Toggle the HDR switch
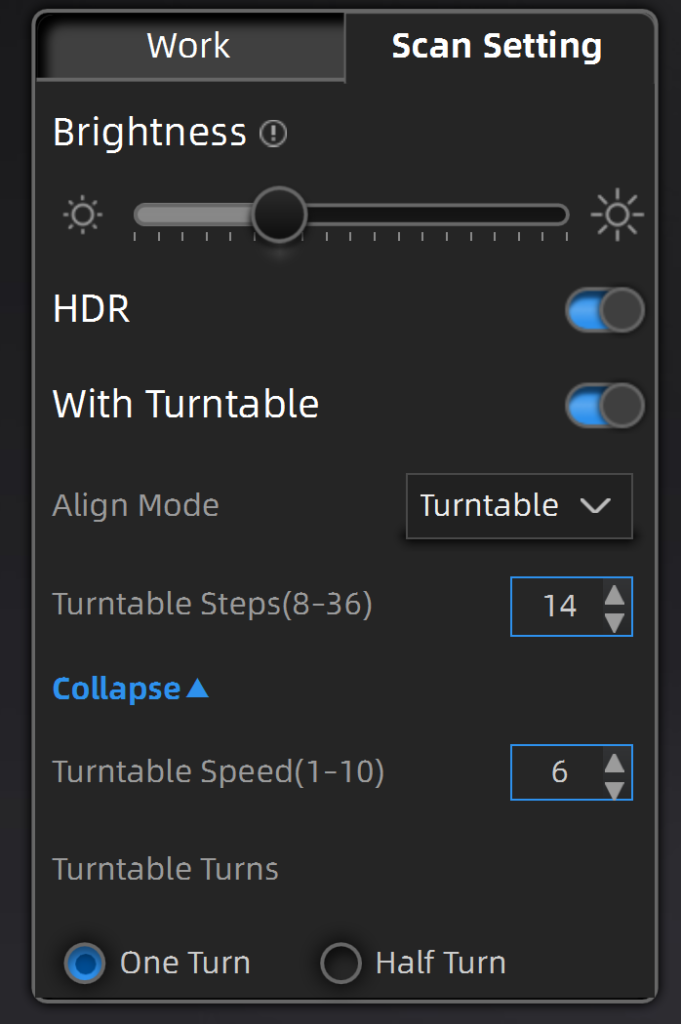The image size is (681, 1024). (x=605, y=310)
